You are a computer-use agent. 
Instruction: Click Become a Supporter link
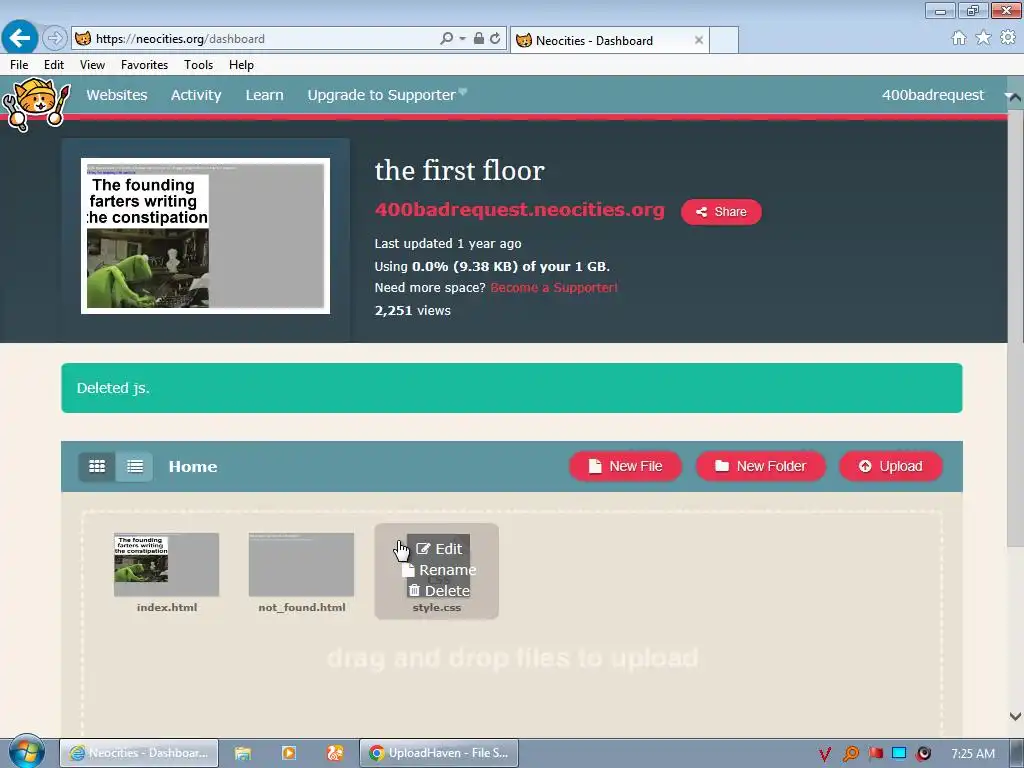[554, 287]
